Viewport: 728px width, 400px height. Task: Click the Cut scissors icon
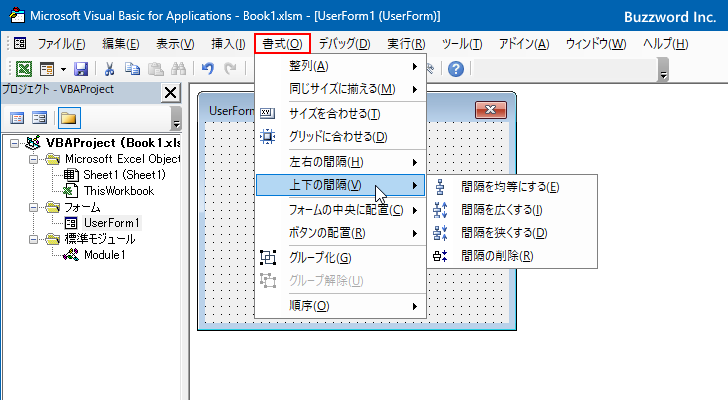110,69
